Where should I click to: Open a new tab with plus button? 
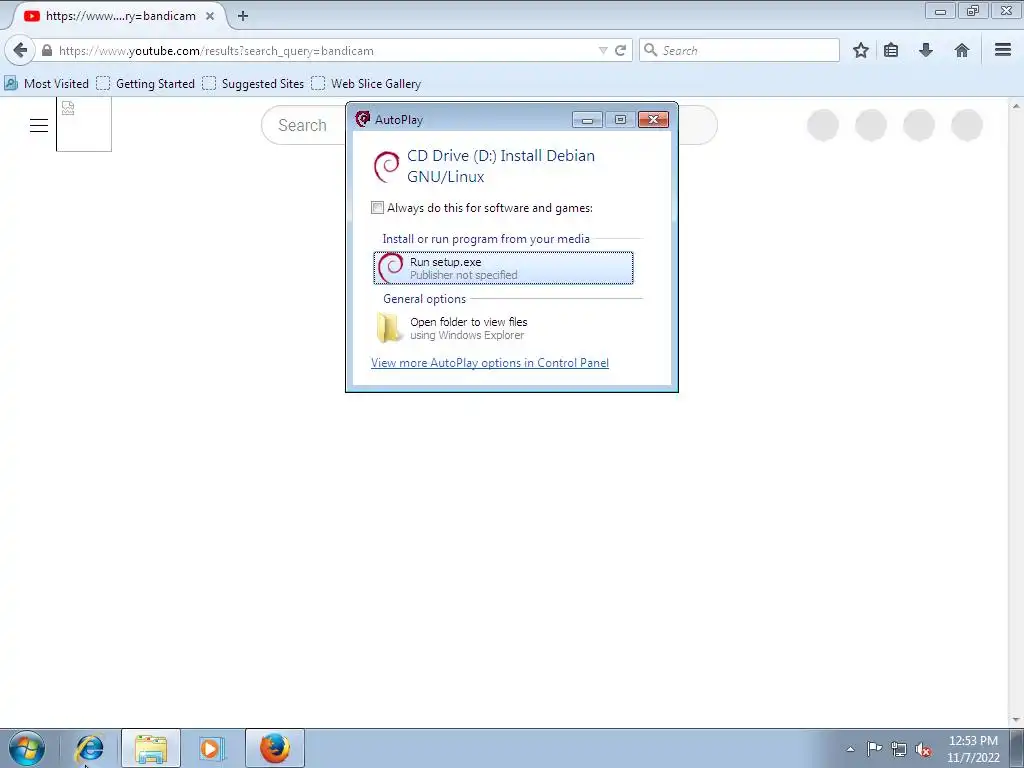pos(243,16)
